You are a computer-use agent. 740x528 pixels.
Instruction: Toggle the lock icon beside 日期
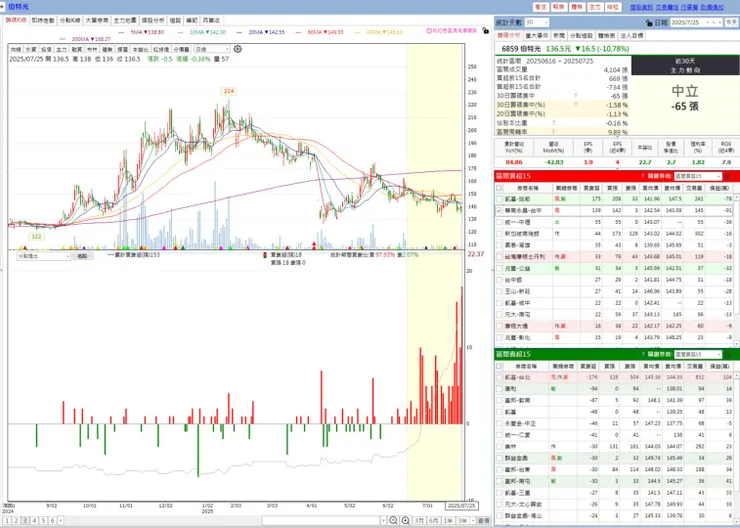(649, 23)
